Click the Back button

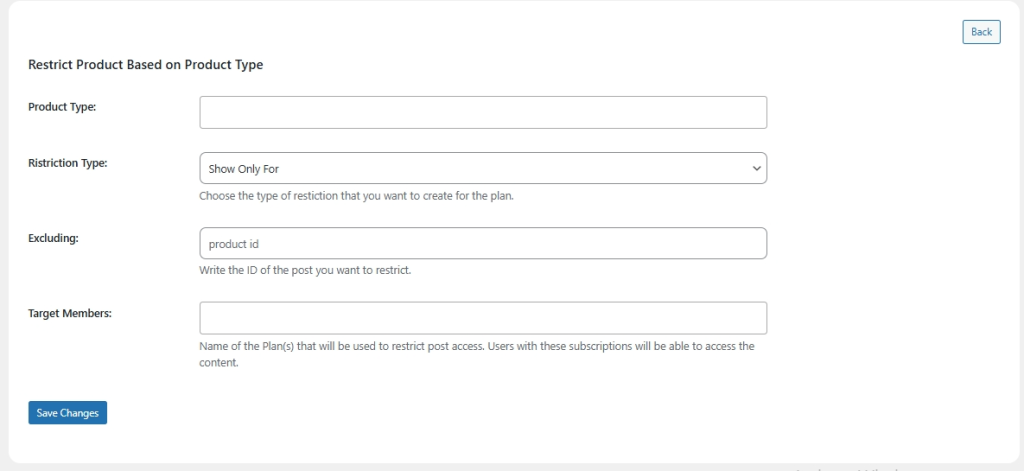coord(981,32)
